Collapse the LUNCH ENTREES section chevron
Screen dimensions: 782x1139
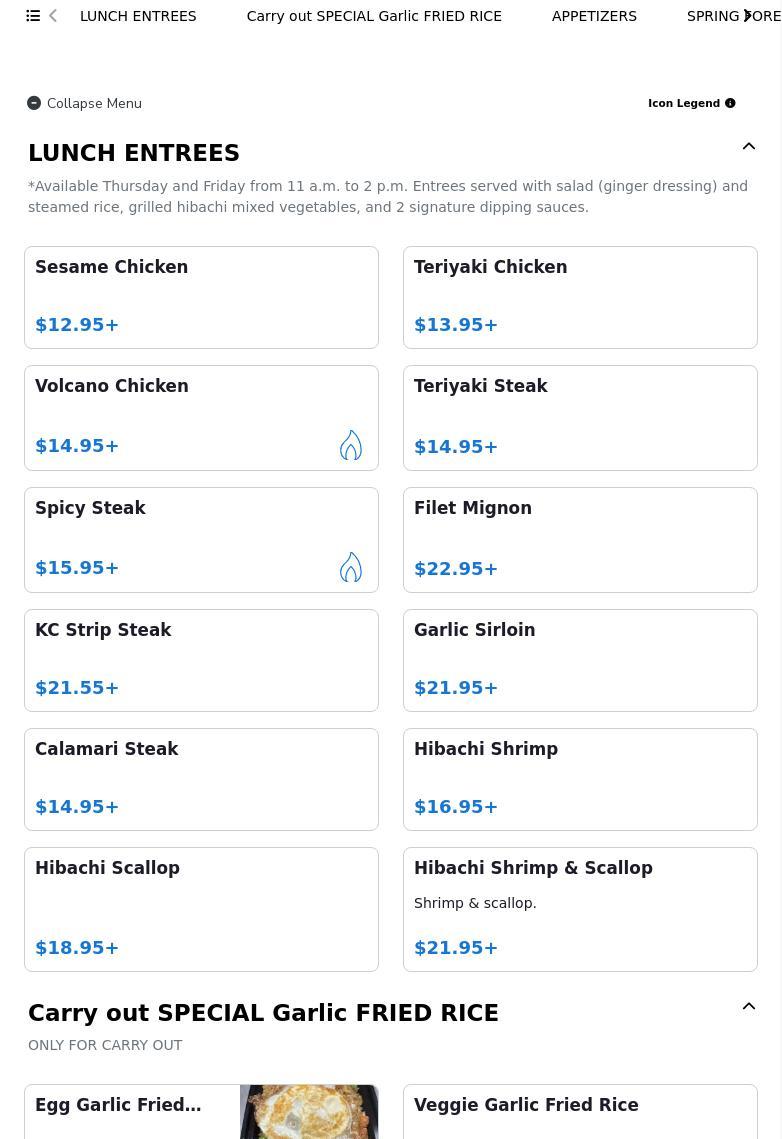coord(749,147)
